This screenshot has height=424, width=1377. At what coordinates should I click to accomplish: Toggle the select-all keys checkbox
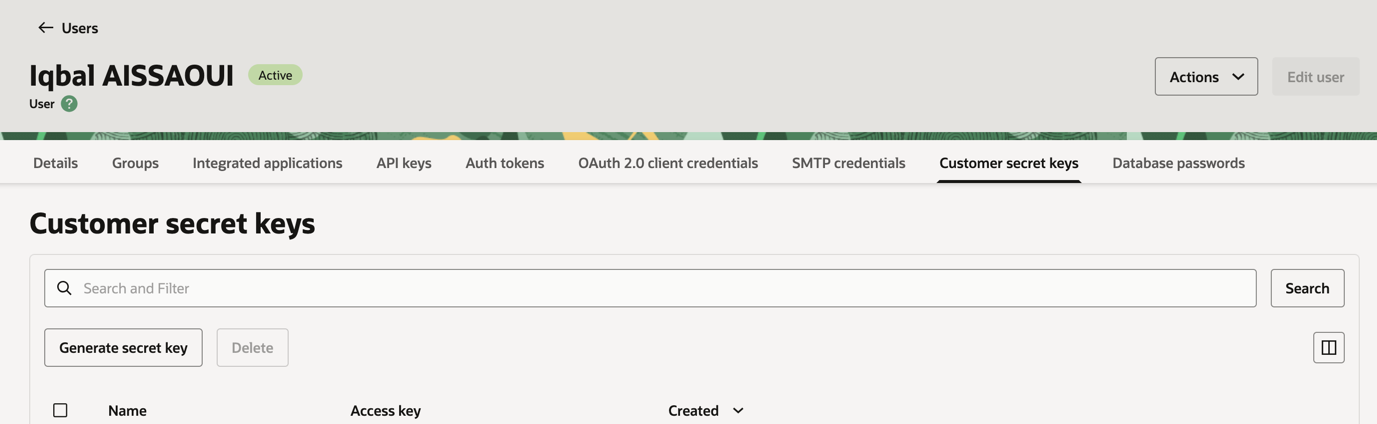pyautogui.click(x=60, y=410)
